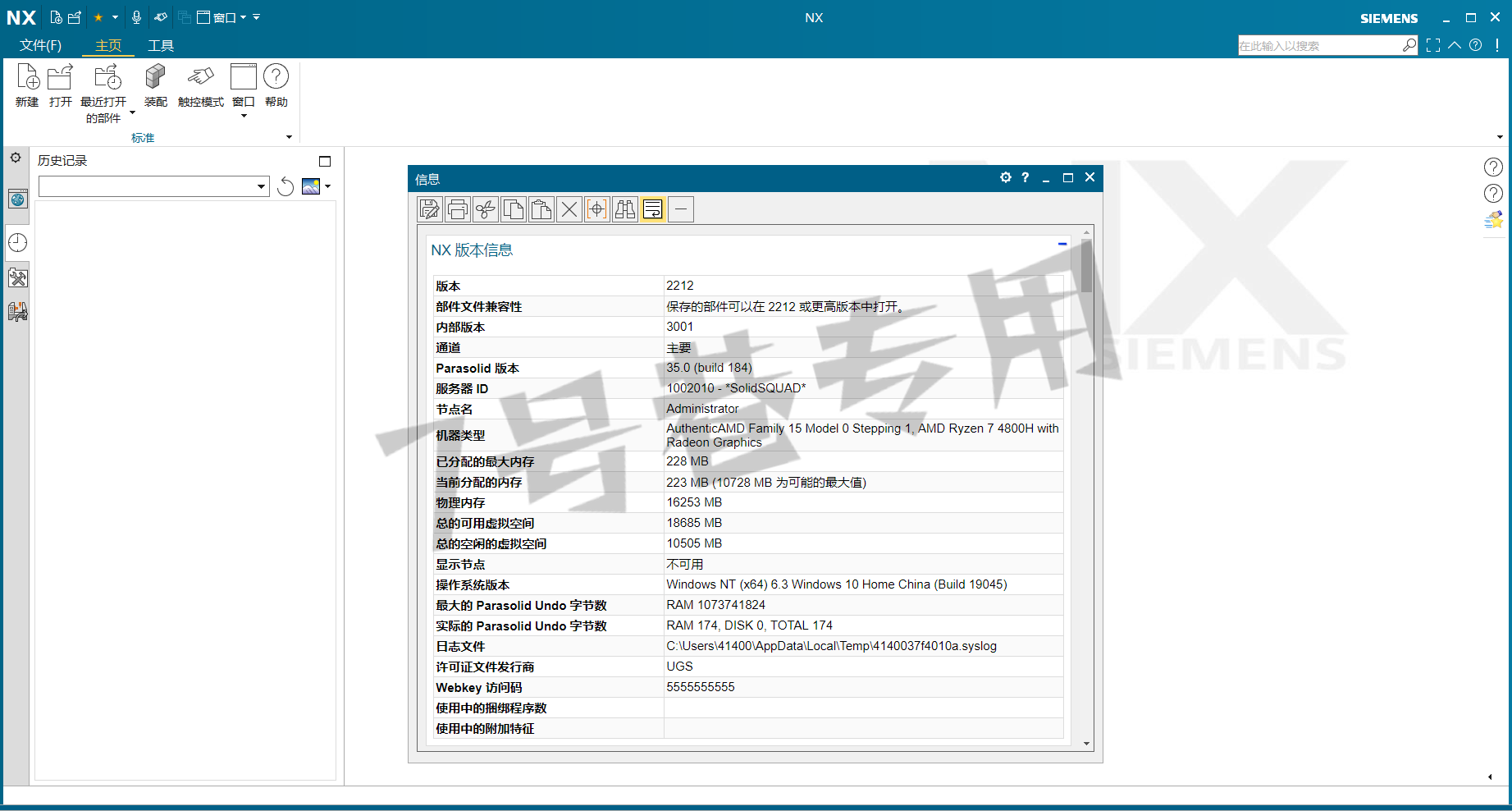Collapse the NX 版本信息 section
Viewport: 1512px width, 811px height.
point(1062,244)
